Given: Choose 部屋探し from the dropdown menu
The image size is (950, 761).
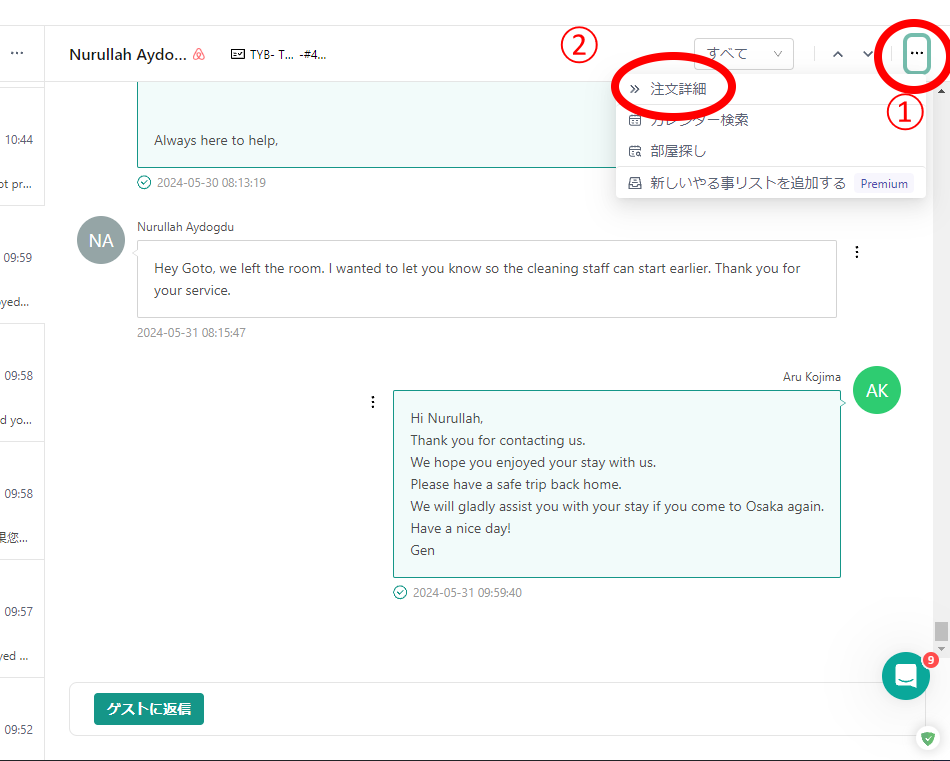Looking at the screenshot, I should (678, 151).
